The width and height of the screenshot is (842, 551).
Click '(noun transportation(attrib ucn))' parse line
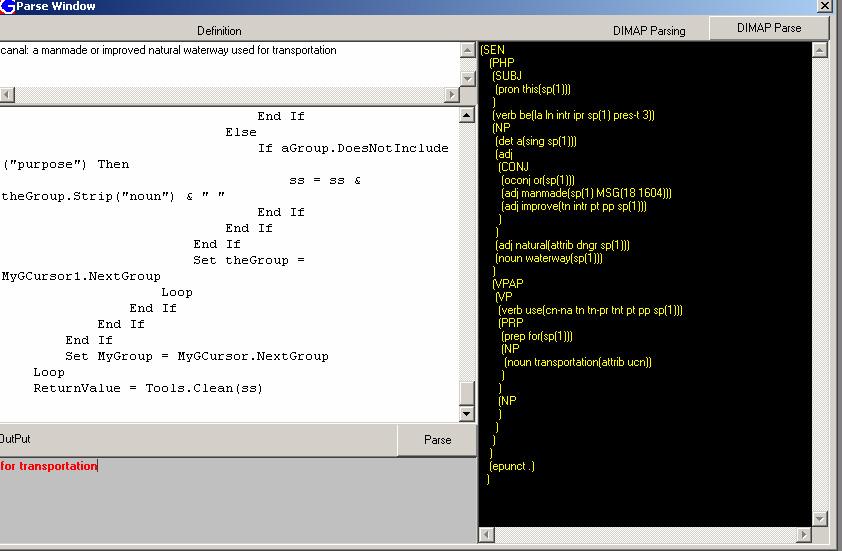tap(578, 362)
